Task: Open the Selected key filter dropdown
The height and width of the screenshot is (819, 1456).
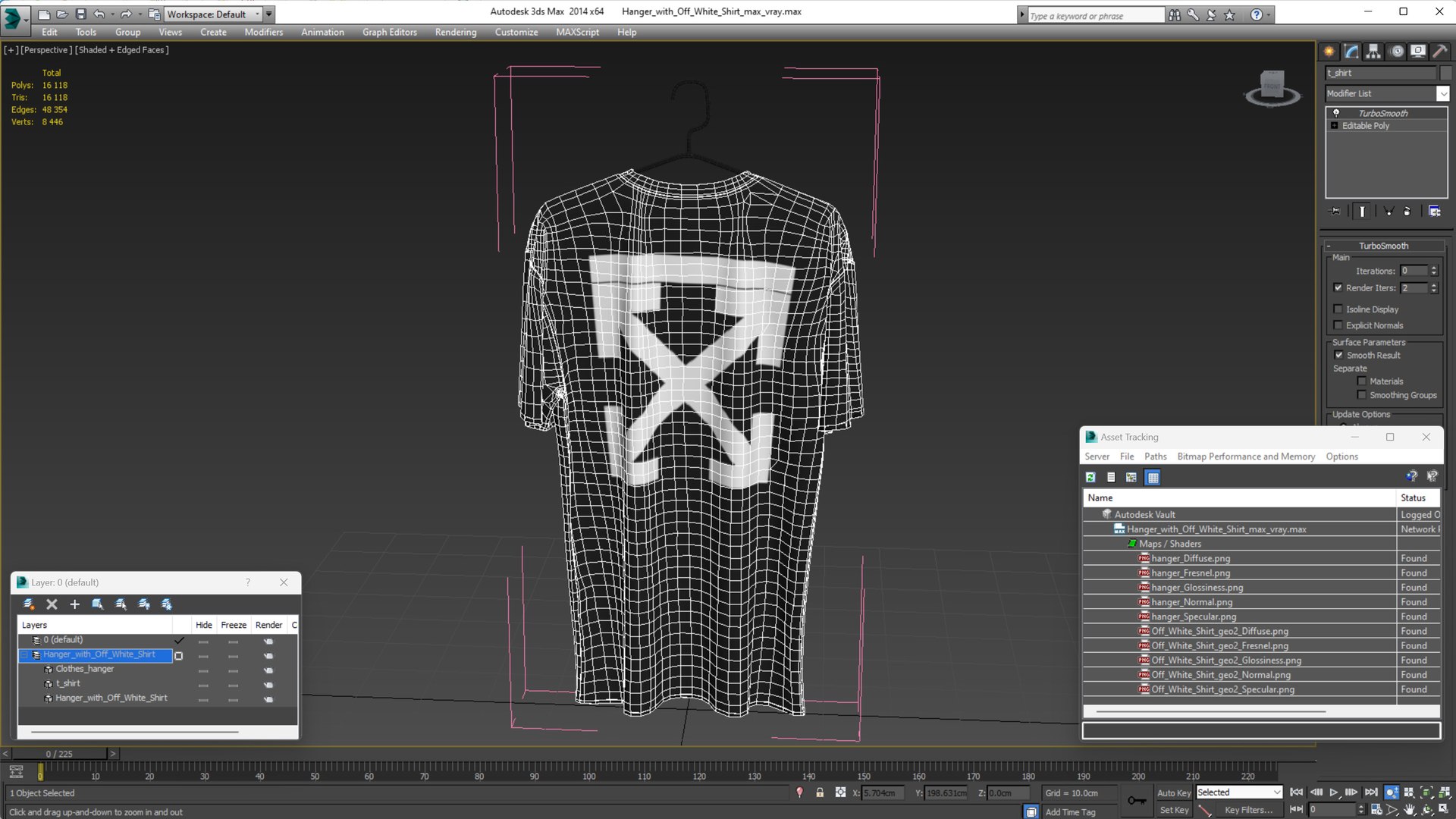Action: click(1239, 792)
